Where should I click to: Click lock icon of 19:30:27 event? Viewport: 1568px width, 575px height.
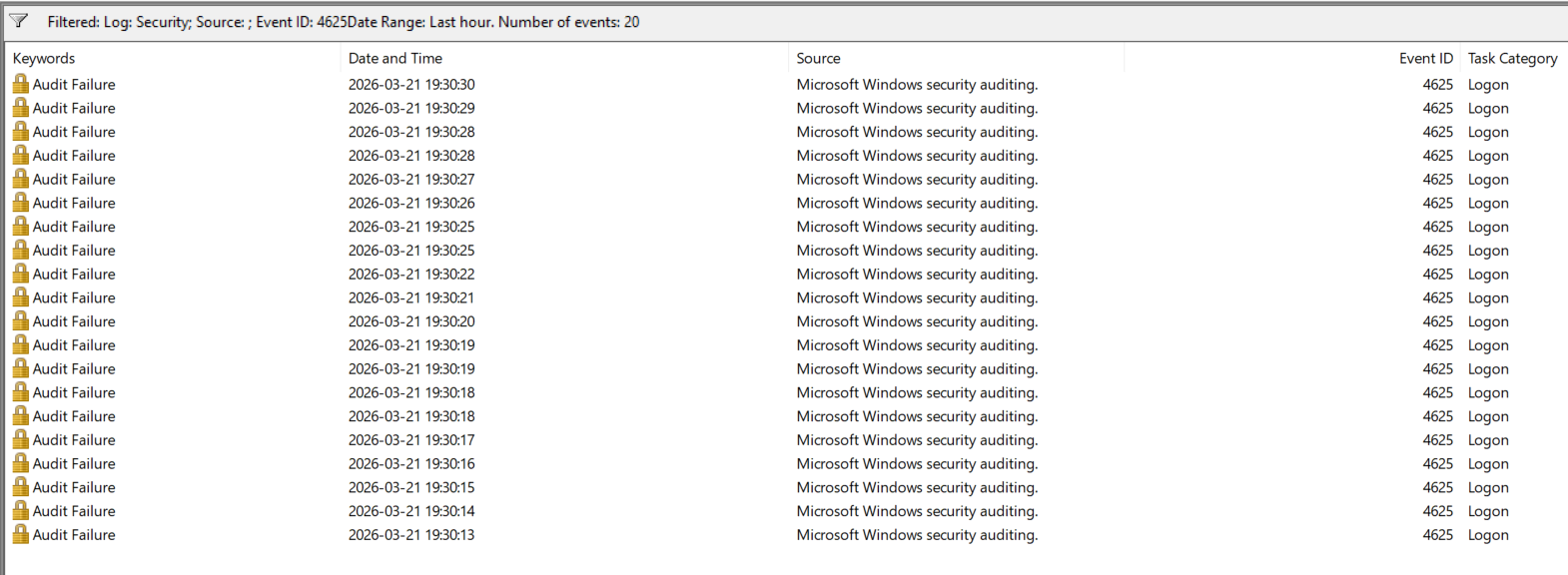click(x=20, y=180)
